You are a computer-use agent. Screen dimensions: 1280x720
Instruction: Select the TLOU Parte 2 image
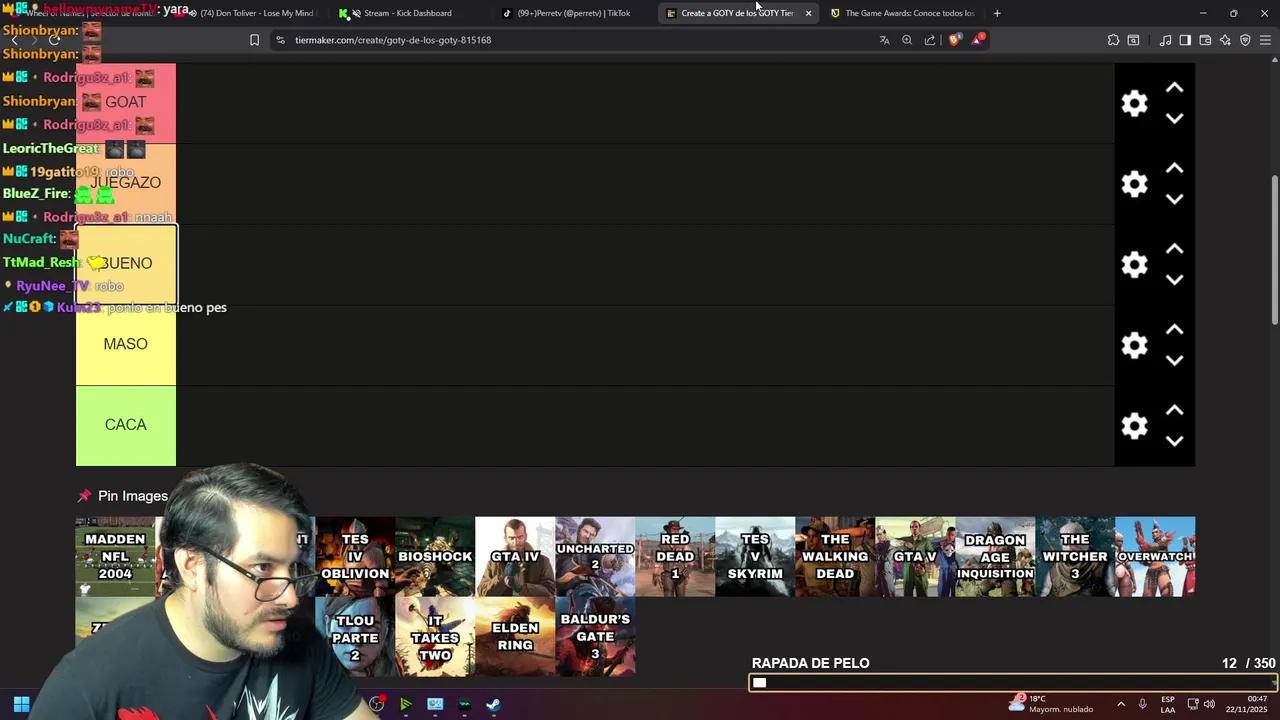click(355, 636)
